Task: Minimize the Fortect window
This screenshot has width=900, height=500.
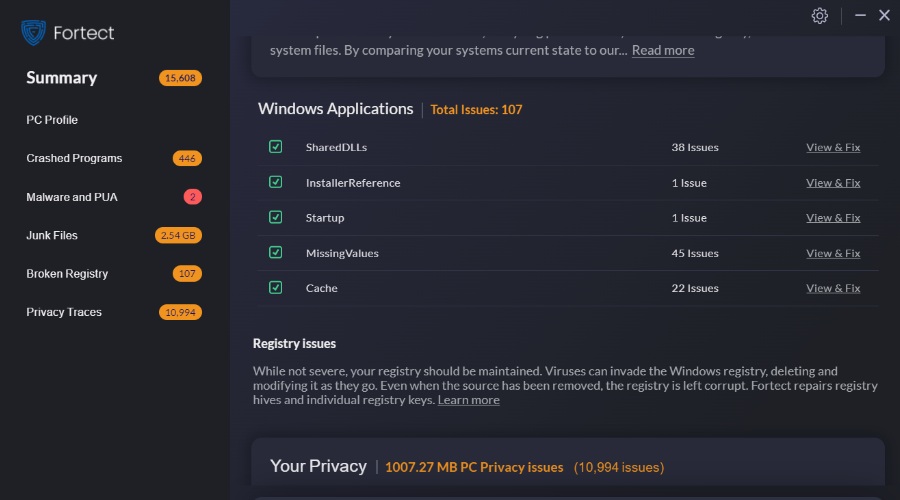Action: pyautogui.click(x=860, y=15)
